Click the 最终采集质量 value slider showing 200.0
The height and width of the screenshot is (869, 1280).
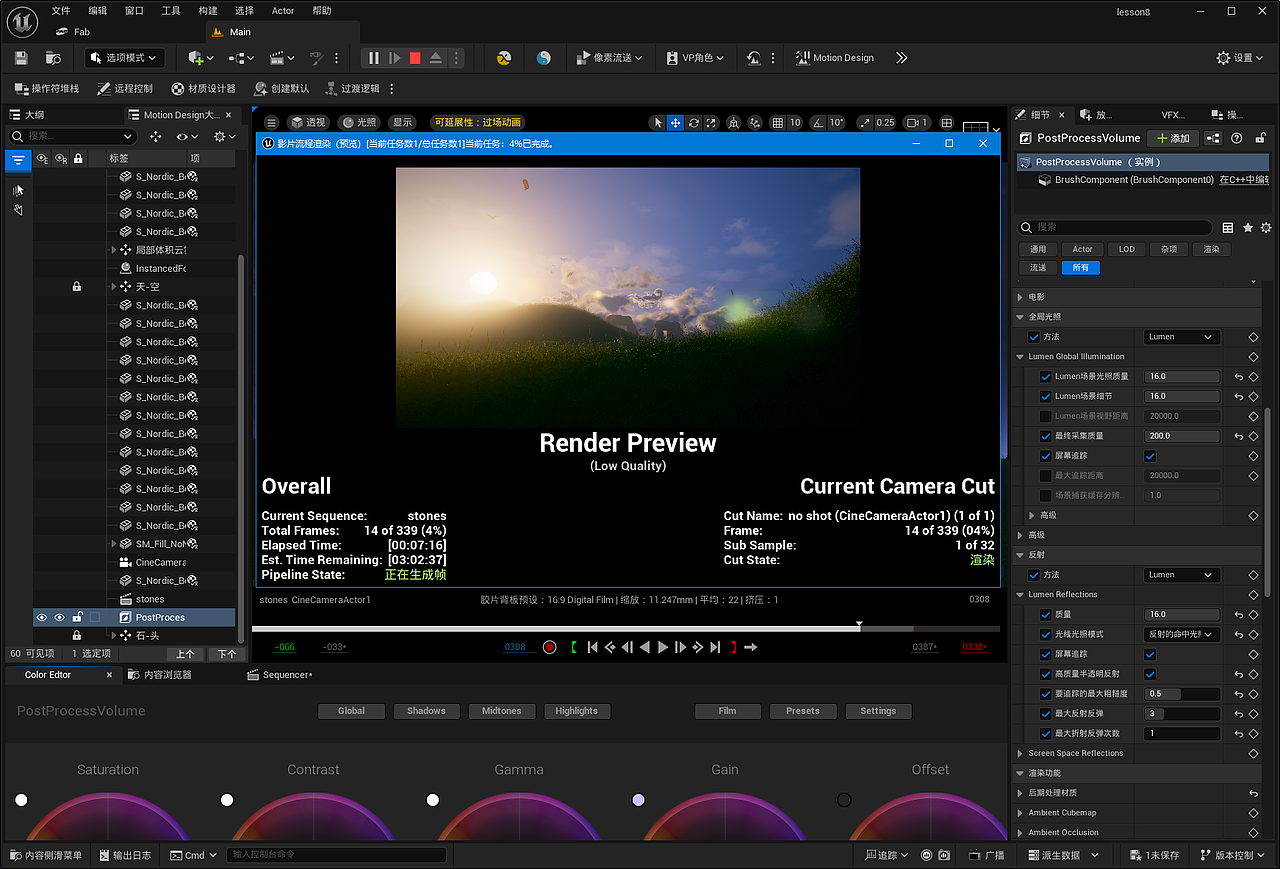(1182, 436)
